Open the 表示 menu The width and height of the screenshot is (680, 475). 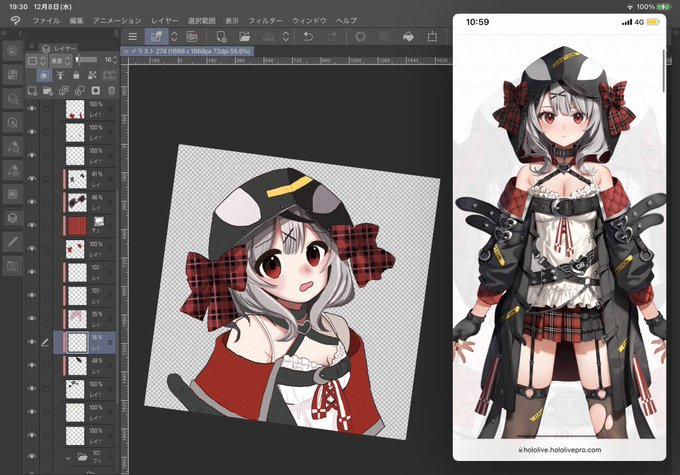(x=232, y=21)
